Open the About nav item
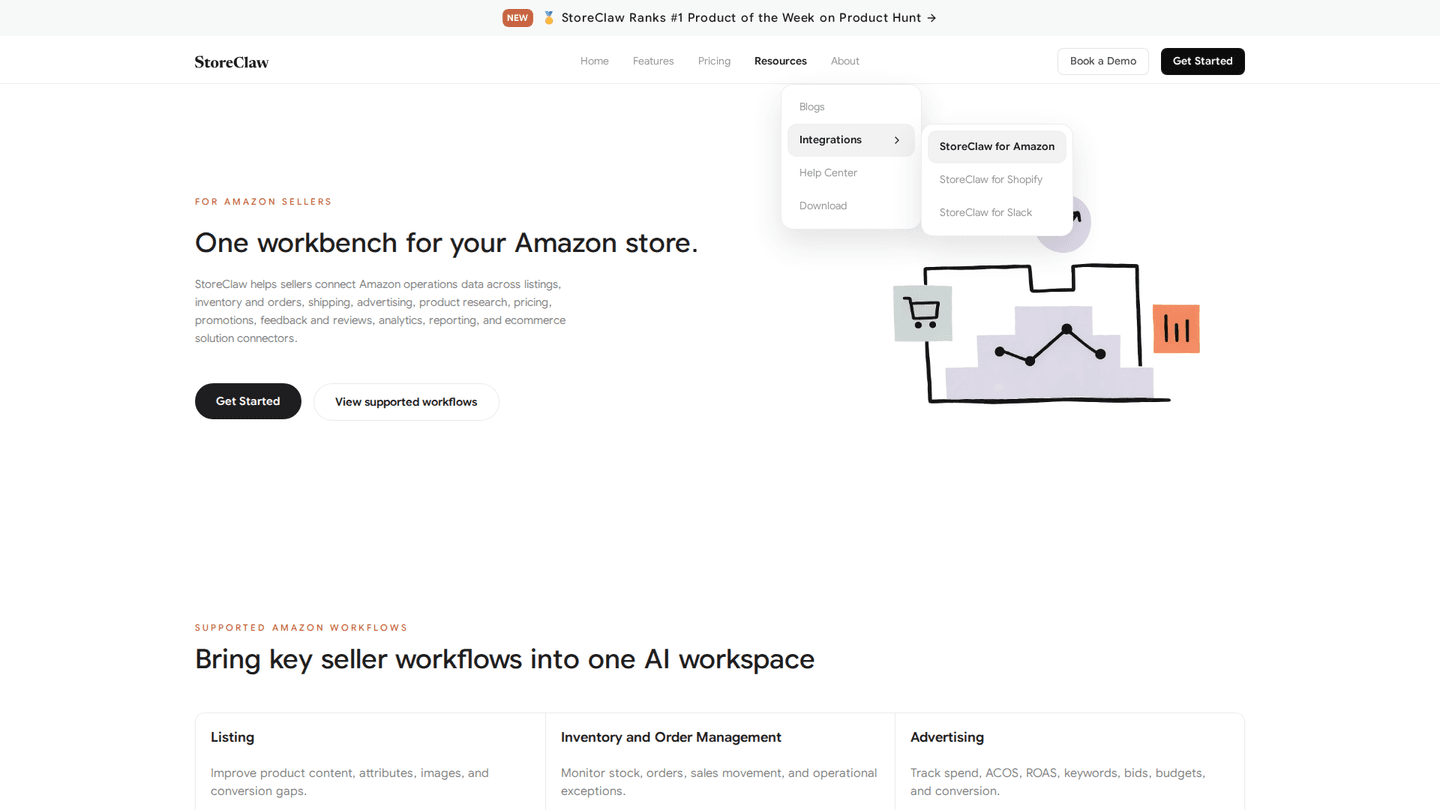The image size is (1440, 810). coord(845,61)
